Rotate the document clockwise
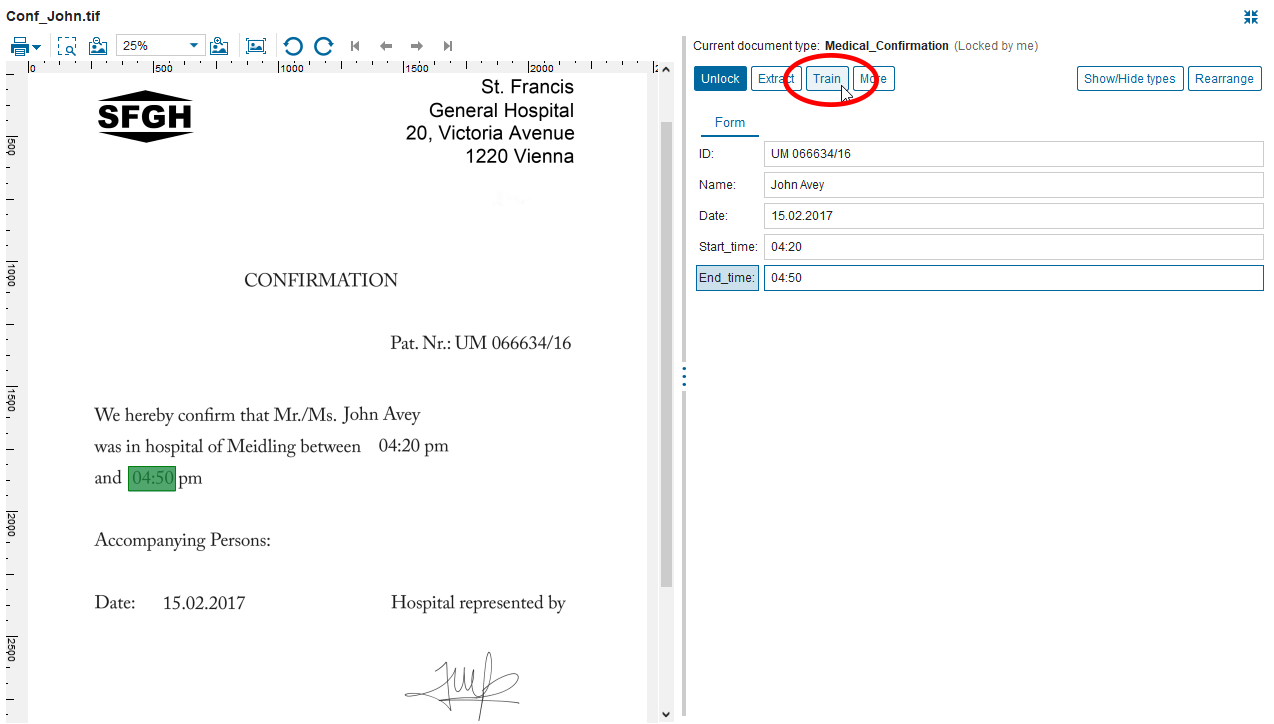Screen dimensions: 1274x724 point(324,46)
